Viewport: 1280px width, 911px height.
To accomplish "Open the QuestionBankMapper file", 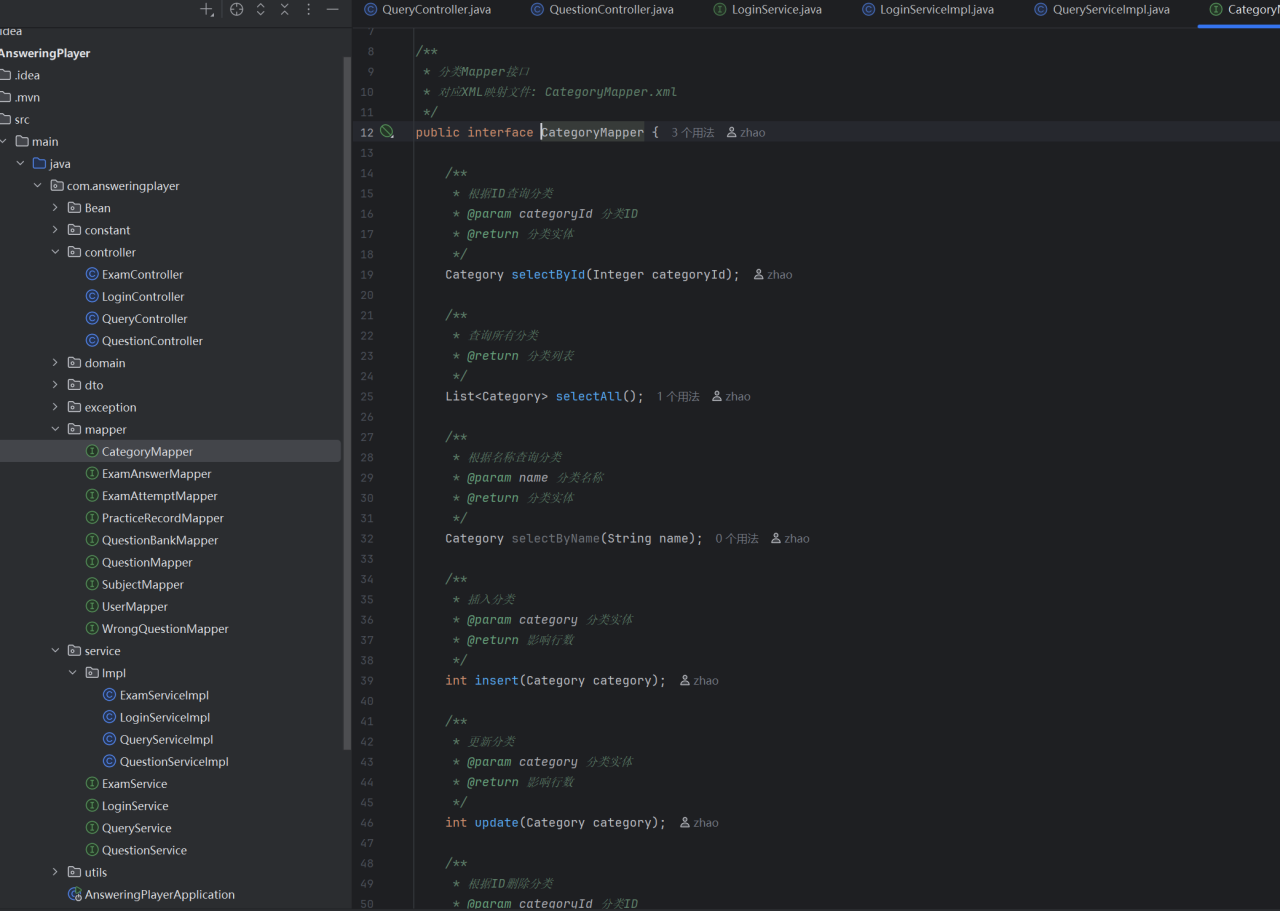I will point(159,540).
